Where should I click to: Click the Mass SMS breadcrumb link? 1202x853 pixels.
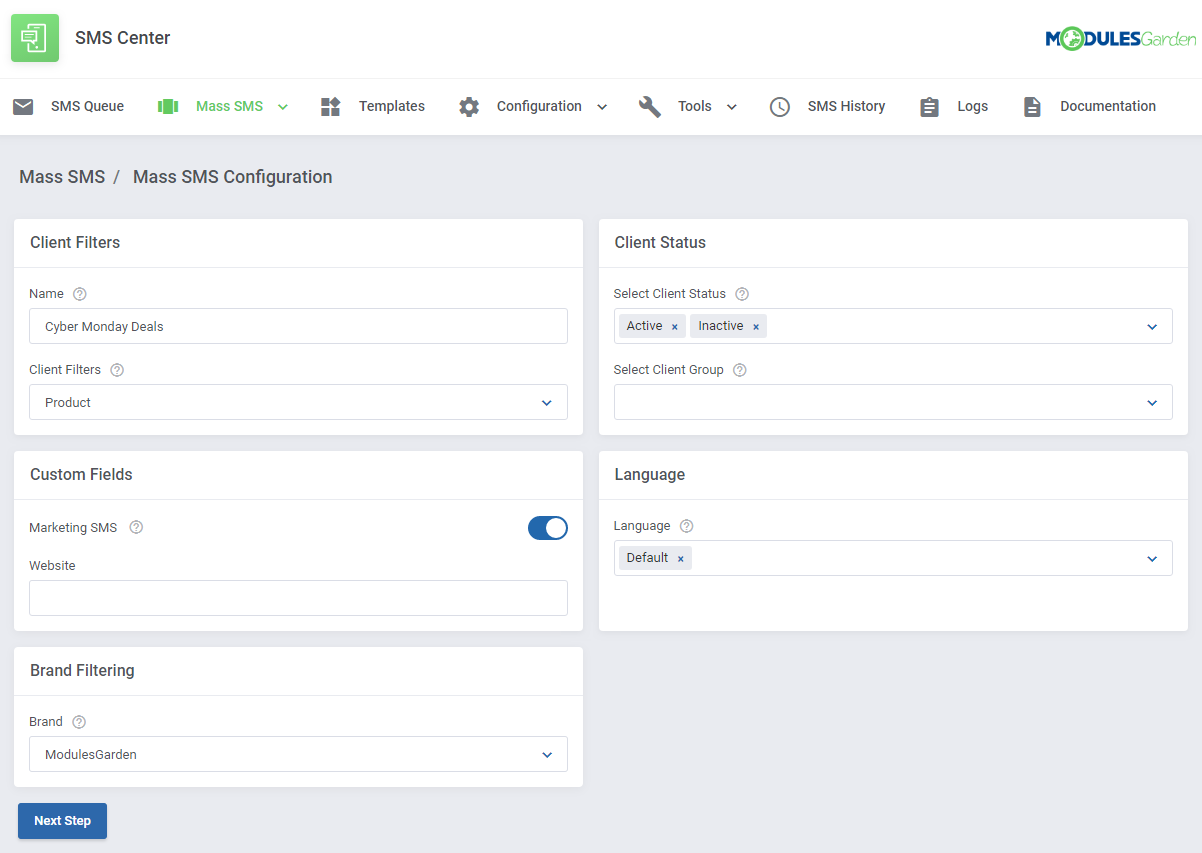(x=62, y=176)
